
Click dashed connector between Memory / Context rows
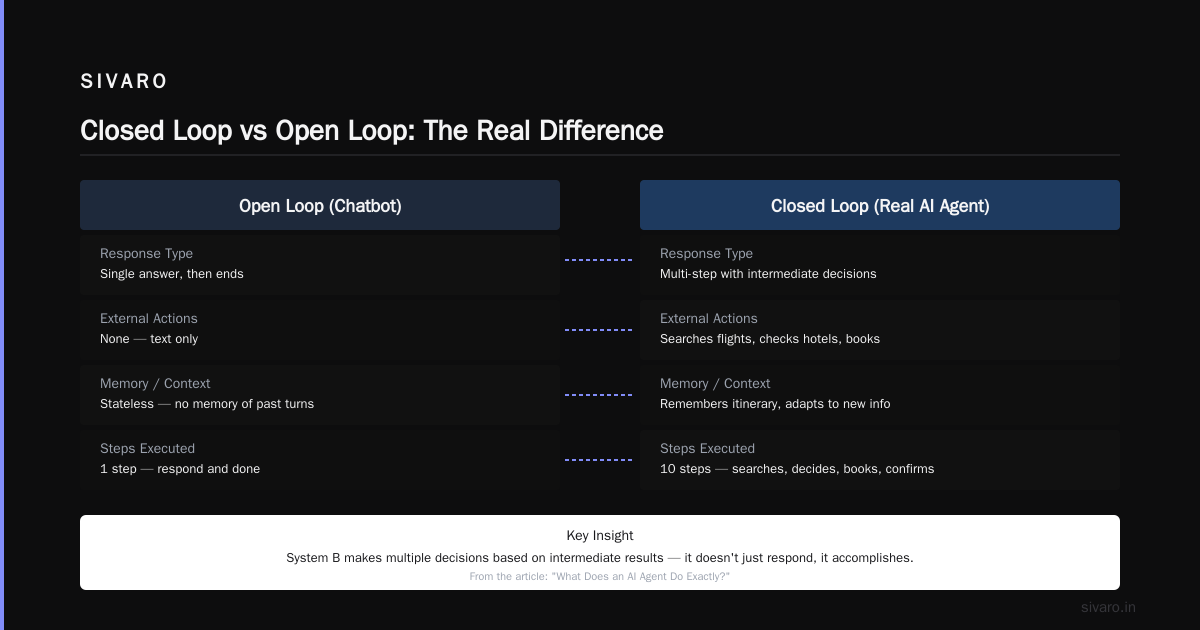(599, 395)
